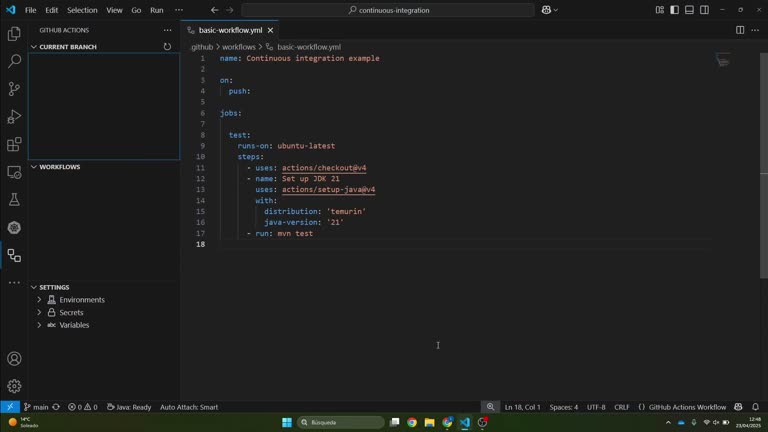Expand the Variables tree item
This screenshot has width=768, height=432.
click(39, 325)
